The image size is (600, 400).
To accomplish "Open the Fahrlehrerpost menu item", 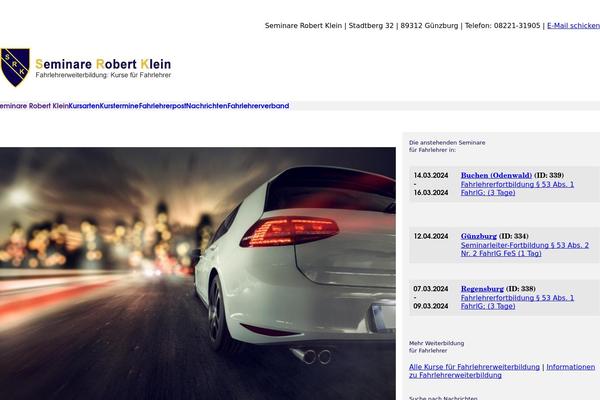I will (162, 106).
